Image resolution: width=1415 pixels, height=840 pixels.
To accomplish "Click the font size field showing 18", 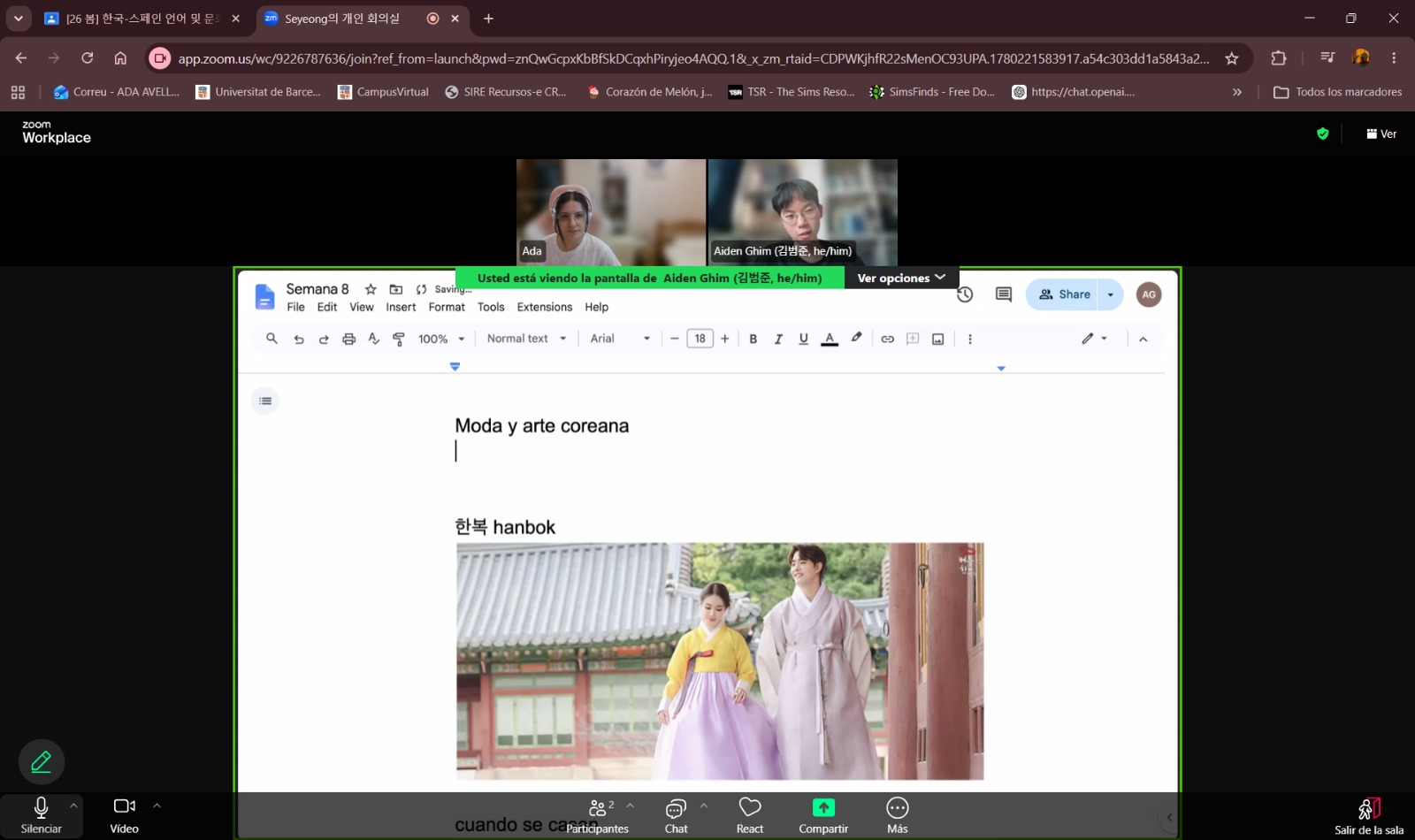I will click(x=700, y=339).
